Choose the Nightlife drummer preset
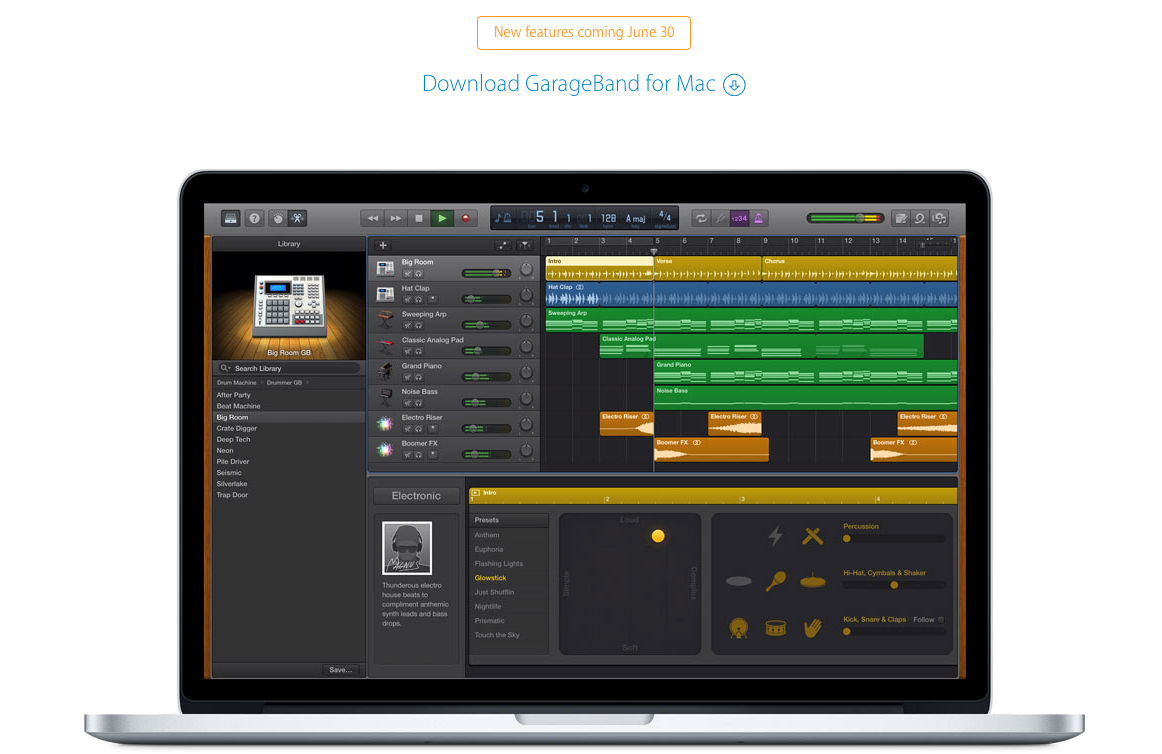 (x=488, y=606)
